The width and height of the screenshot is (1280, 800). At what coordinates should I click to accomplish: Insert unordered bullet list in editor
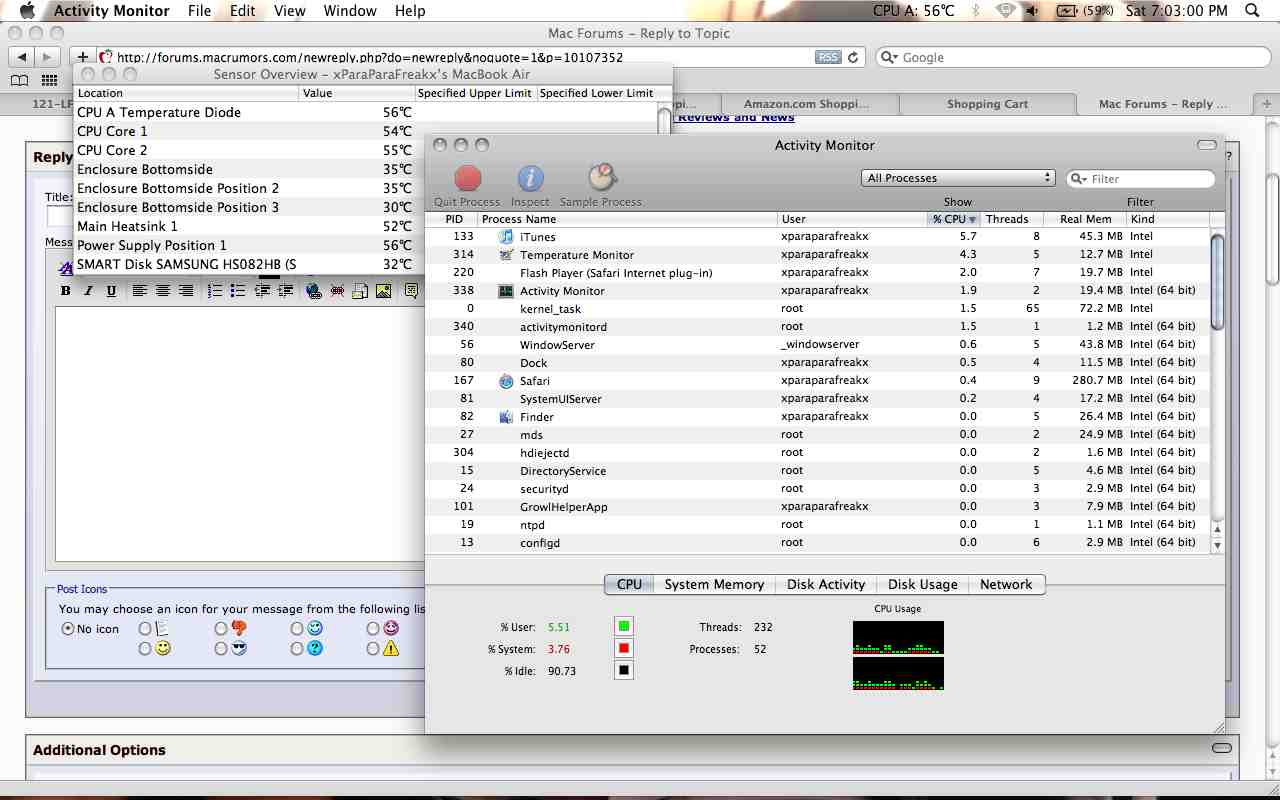(x=238, y=291)
